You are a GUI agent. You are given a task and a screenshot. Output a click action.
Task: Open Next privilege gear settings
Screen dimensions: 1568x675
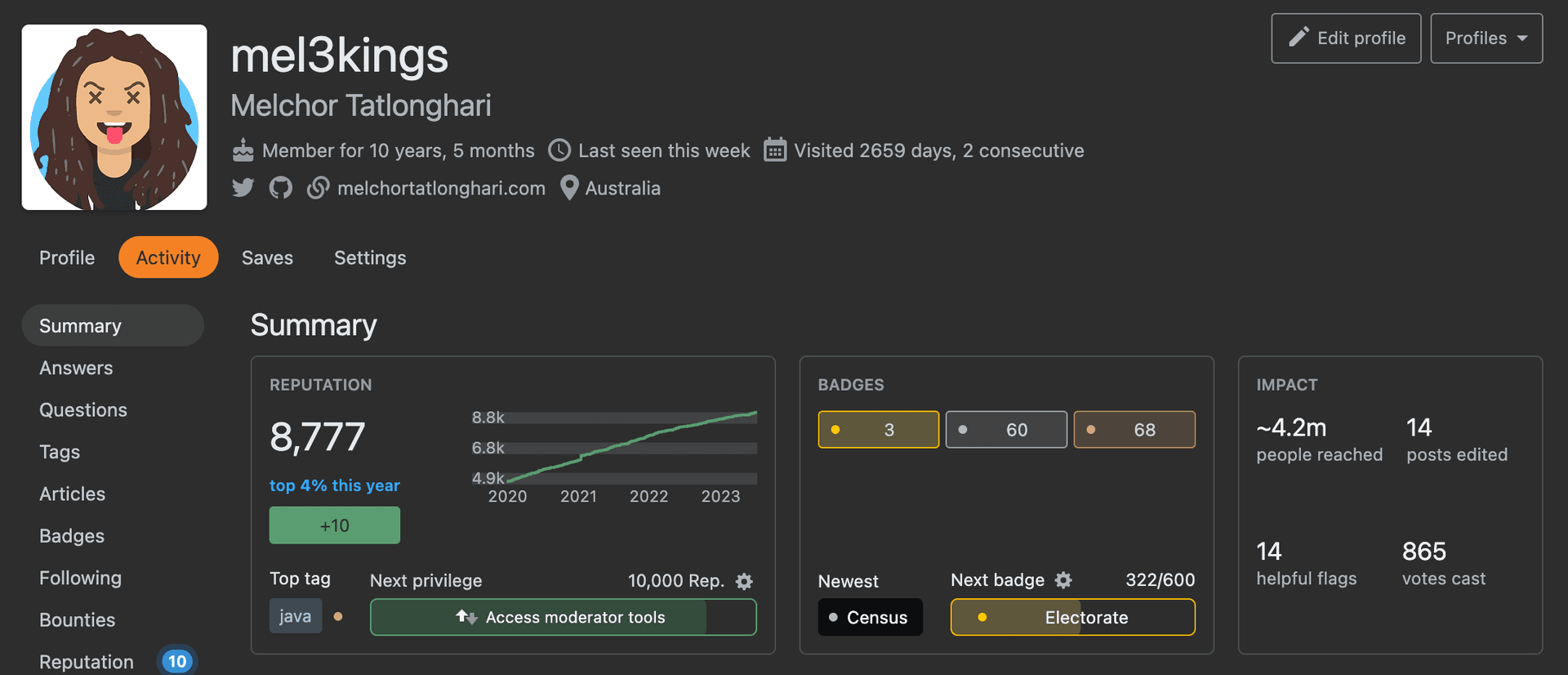[x=744, y=581]
